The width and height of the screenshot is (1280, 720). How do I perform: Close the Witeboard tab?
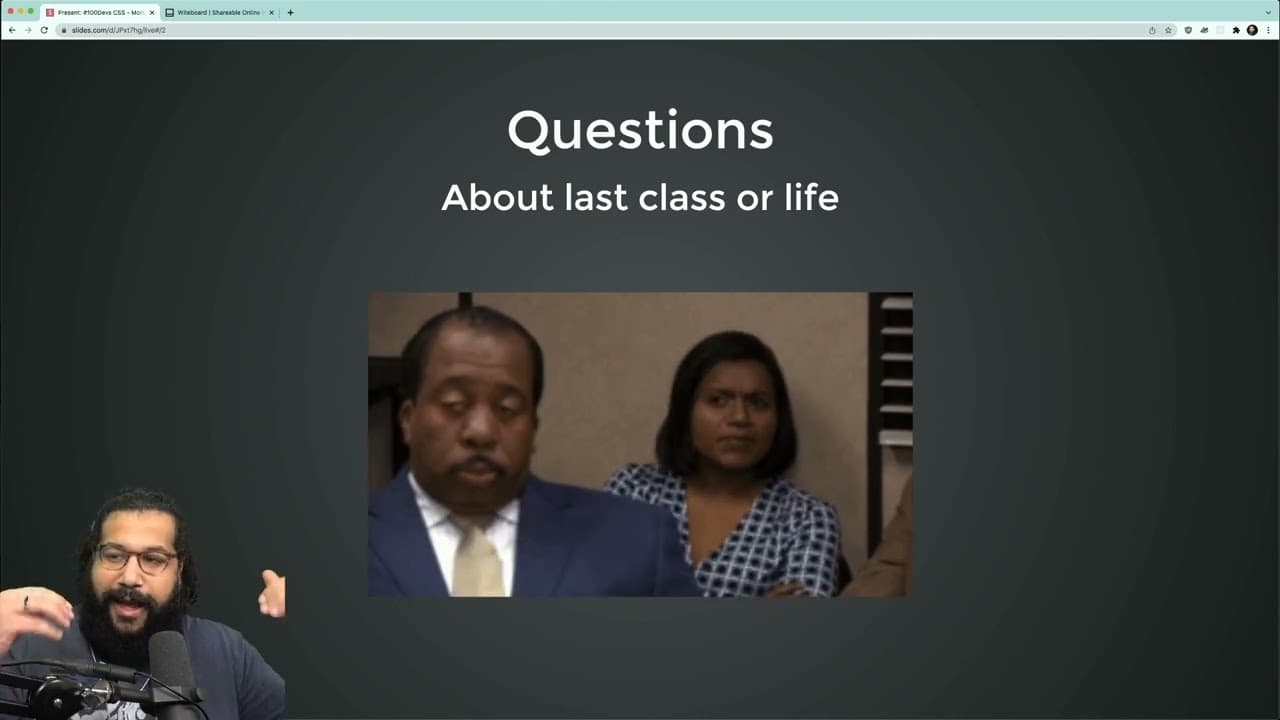(271, 13)
